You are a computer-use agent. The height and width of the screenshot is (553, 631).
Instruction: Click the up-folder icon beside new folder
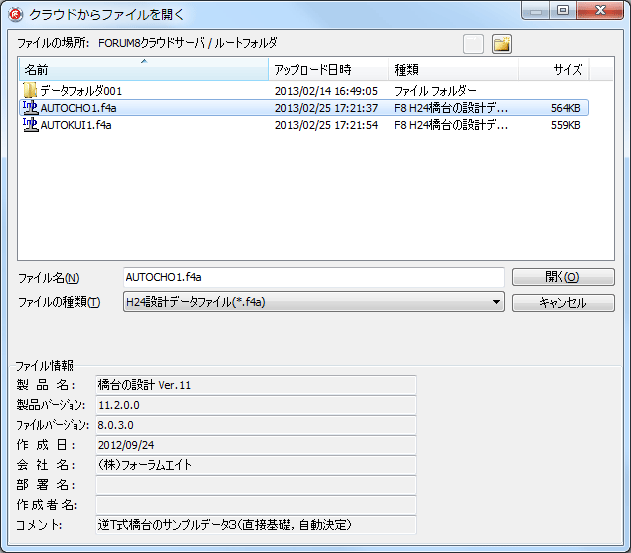[473, 44]
